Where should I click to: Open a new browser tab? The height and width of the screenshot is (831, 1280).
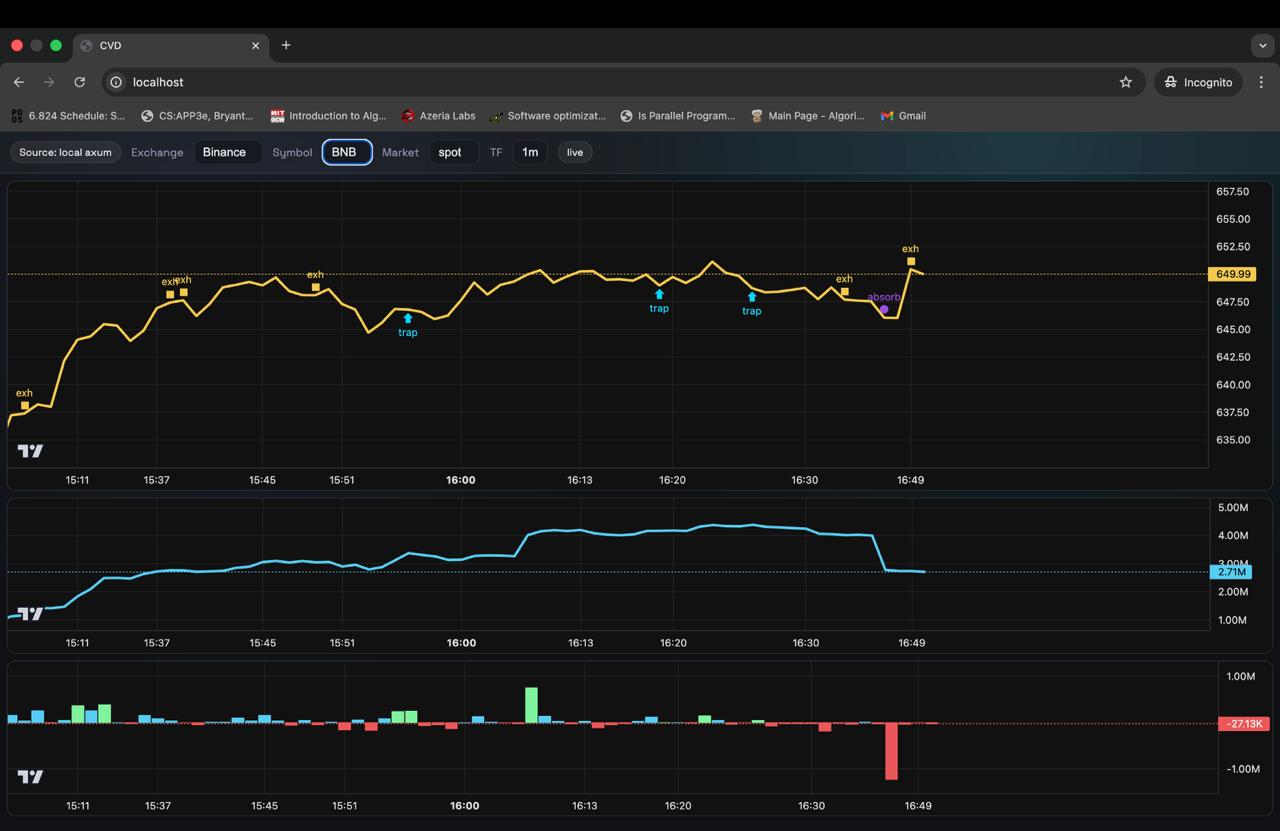click(x=286, y=45)
